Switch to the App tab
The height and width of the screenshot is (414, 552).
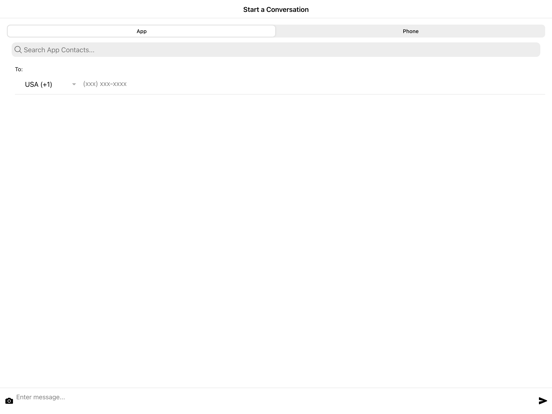(x=141, y=31)
